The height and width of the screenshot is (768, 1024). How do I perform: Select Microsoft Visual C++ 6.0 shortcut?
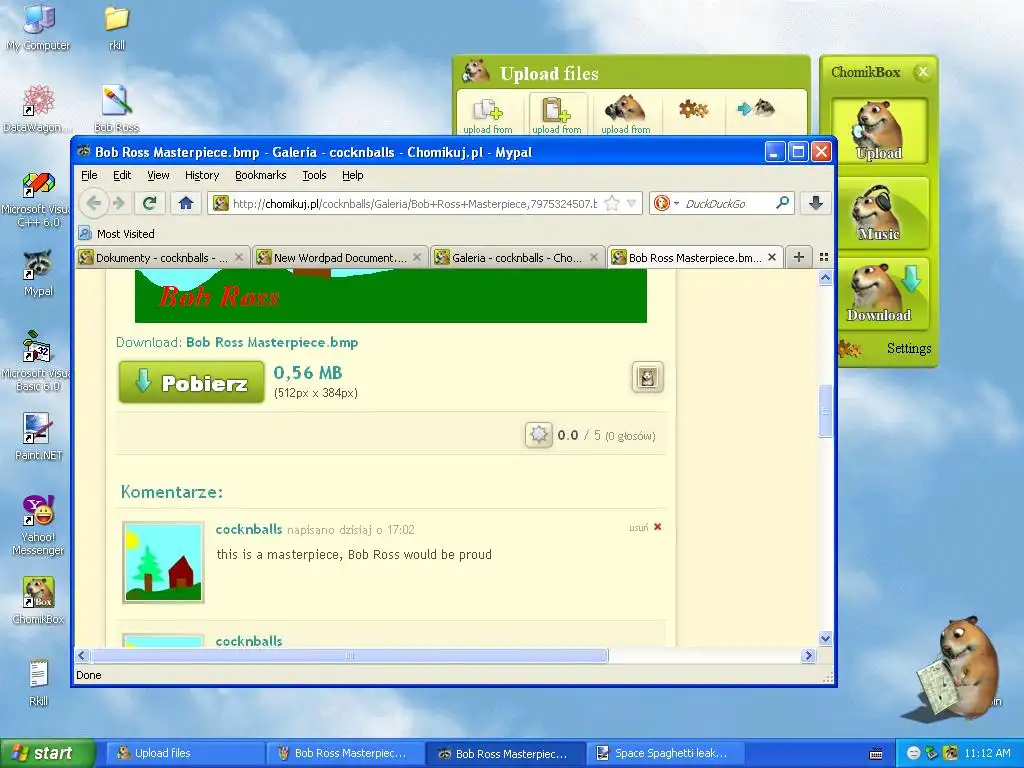click(38, 200)
